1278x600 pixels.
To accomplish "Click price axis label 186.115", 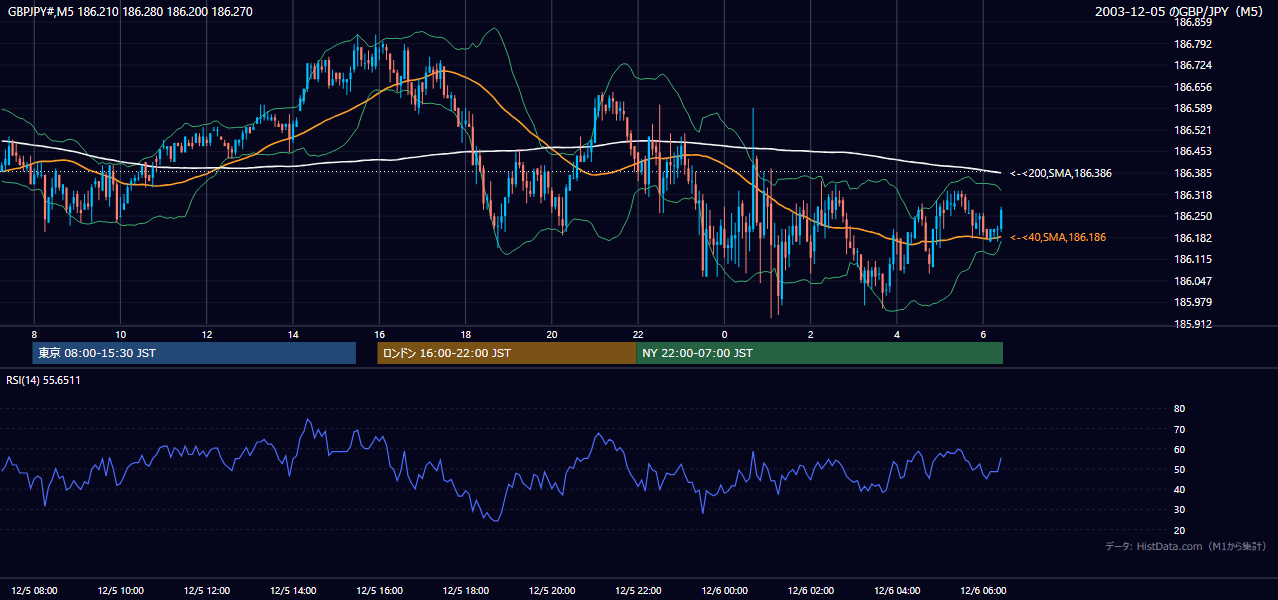I will [x=1195, y=259].
